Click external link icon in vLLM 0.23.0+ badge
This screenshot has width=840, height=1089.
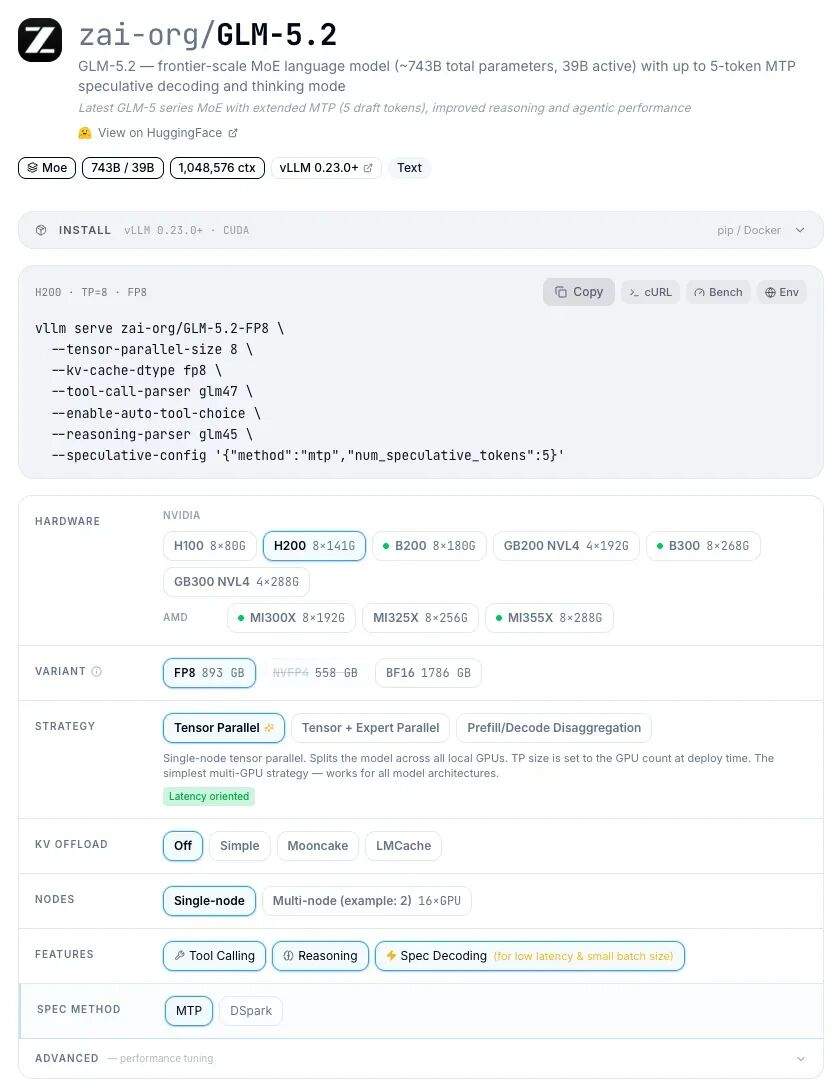tap(368, 167)
